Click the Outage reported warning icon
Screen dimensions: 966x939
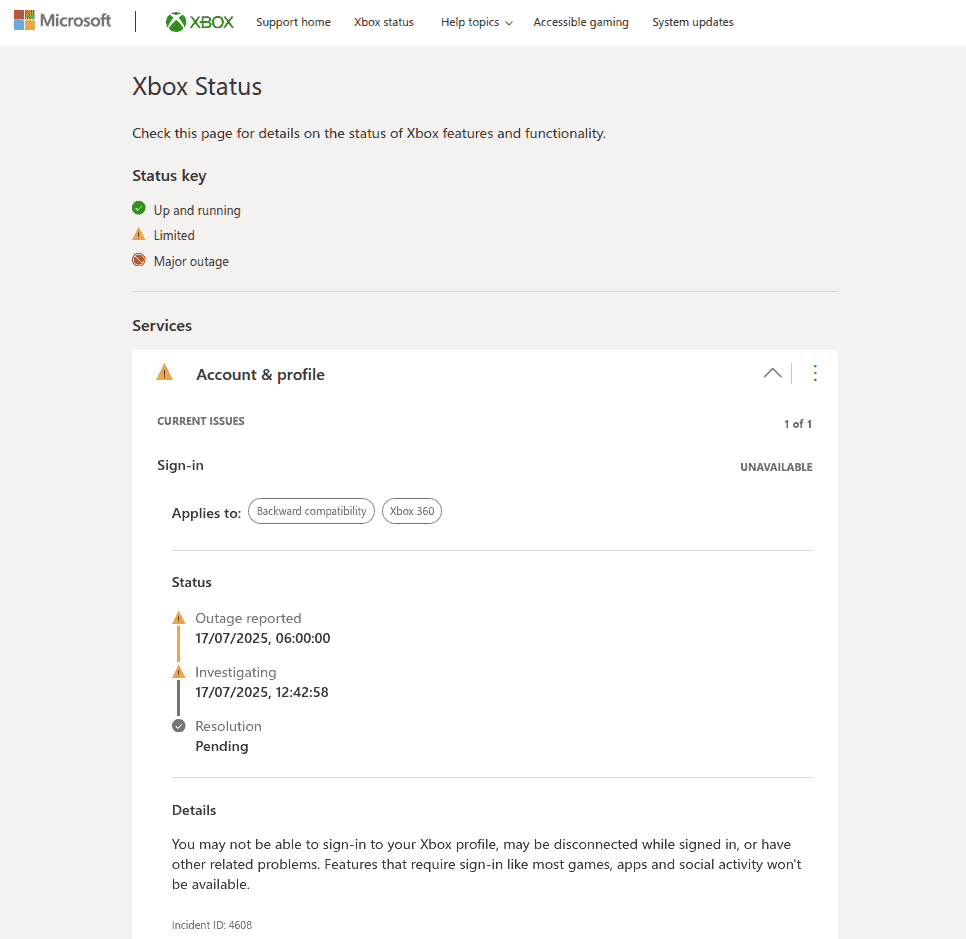pos(179,618)
